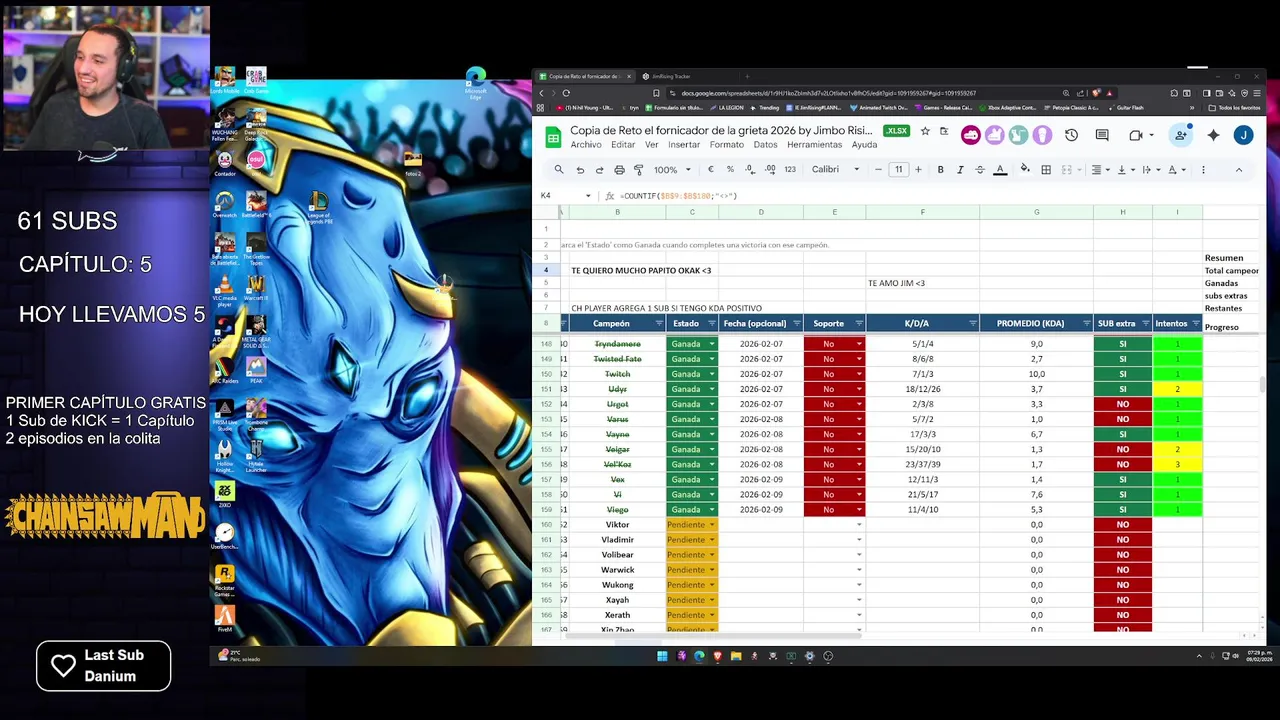Screen dimensions: 1280x720
Task: Apply strikethrough formatting
Action: [980, 170]
